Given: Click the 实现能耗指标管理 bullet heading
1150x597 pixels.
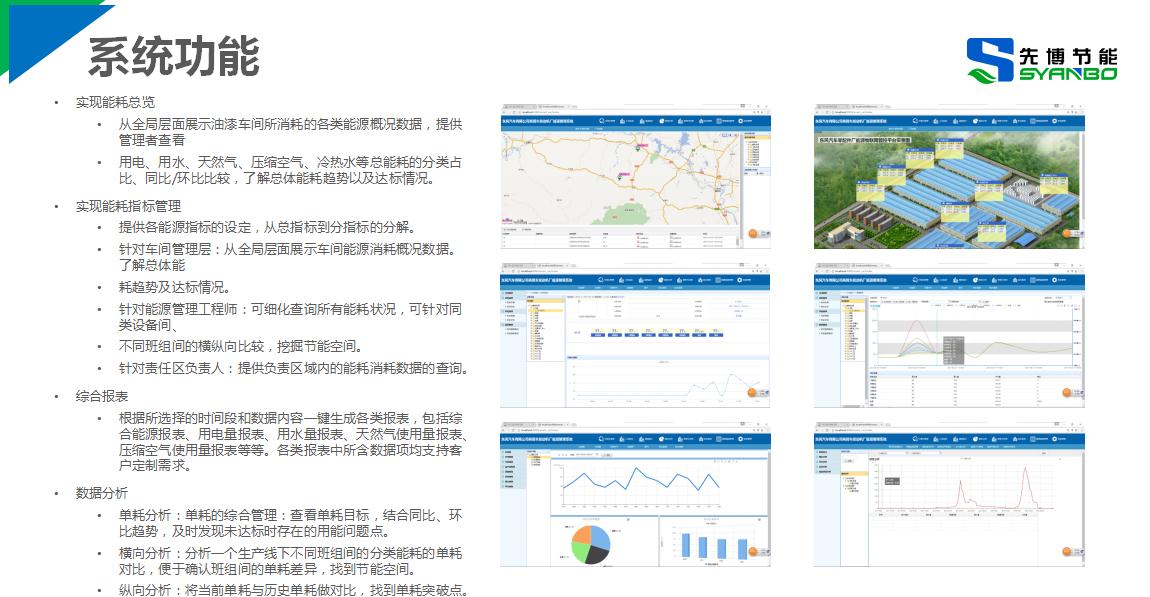Looking at the screenshot, I should point(128,206).
